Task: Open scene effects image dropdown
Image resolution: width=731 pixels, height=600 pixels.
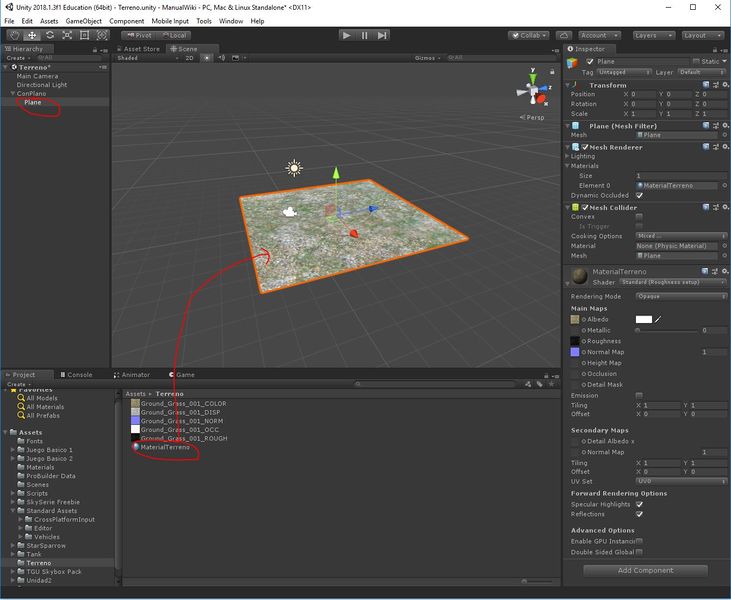Action: tap(237, 58)
